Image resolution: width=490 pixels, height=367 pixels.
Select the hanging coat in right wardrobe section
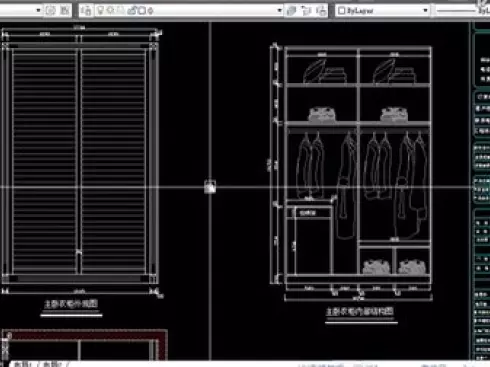click(411, 187)
